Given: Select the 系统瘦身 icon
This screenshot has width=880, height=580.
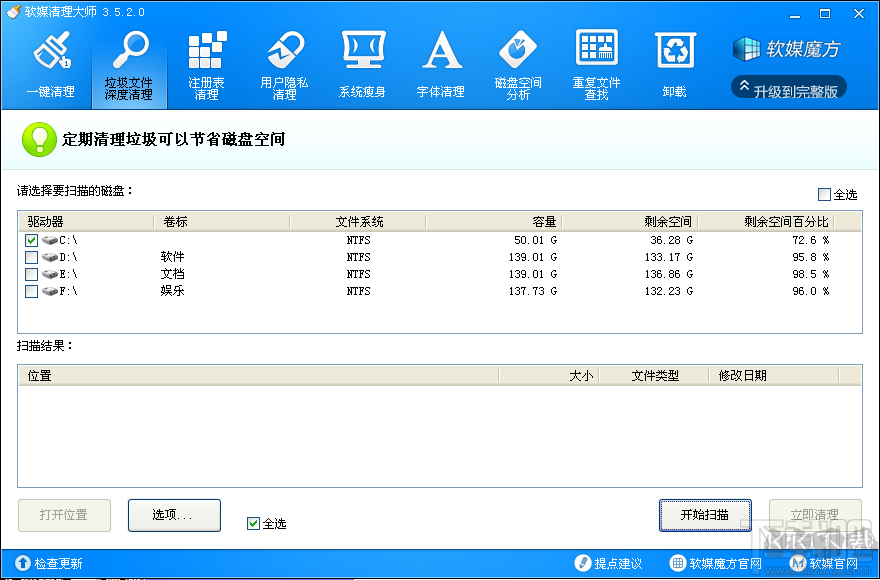Looking at the screenshot, I should [x=363, y=63].
